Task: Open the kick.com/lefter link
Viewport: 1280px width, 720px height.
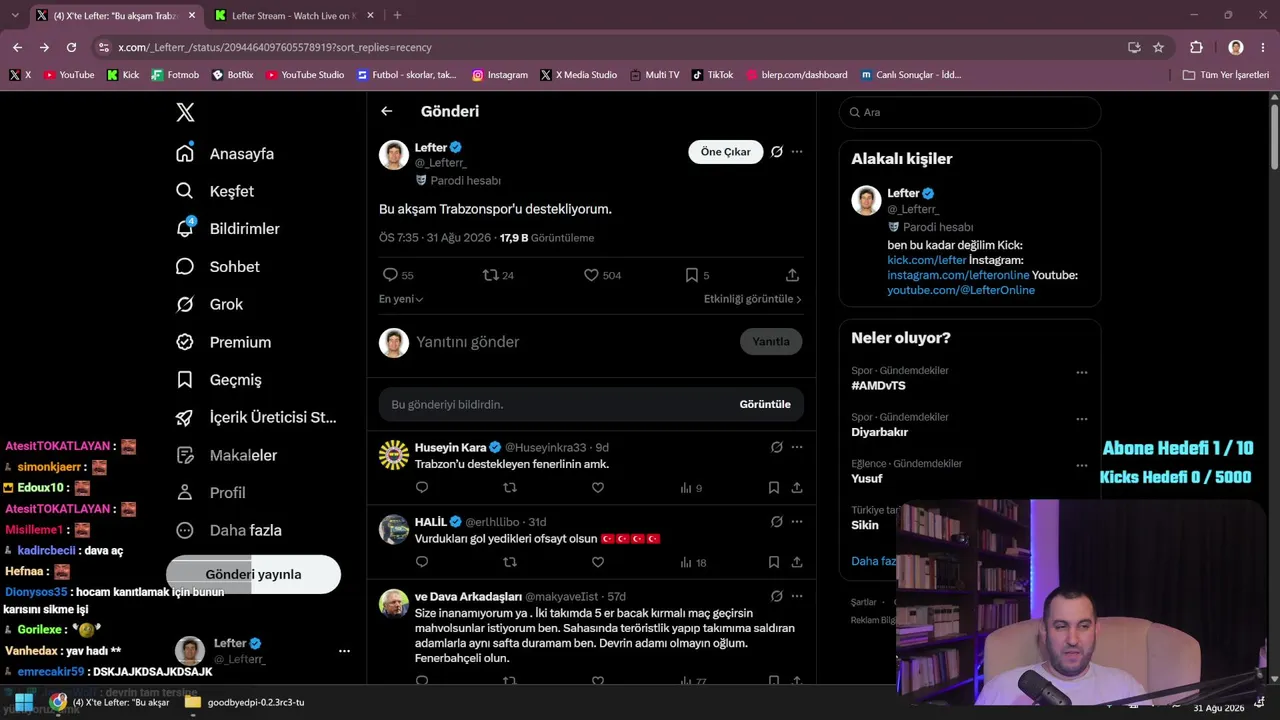Action: click(x=927, y=260)
